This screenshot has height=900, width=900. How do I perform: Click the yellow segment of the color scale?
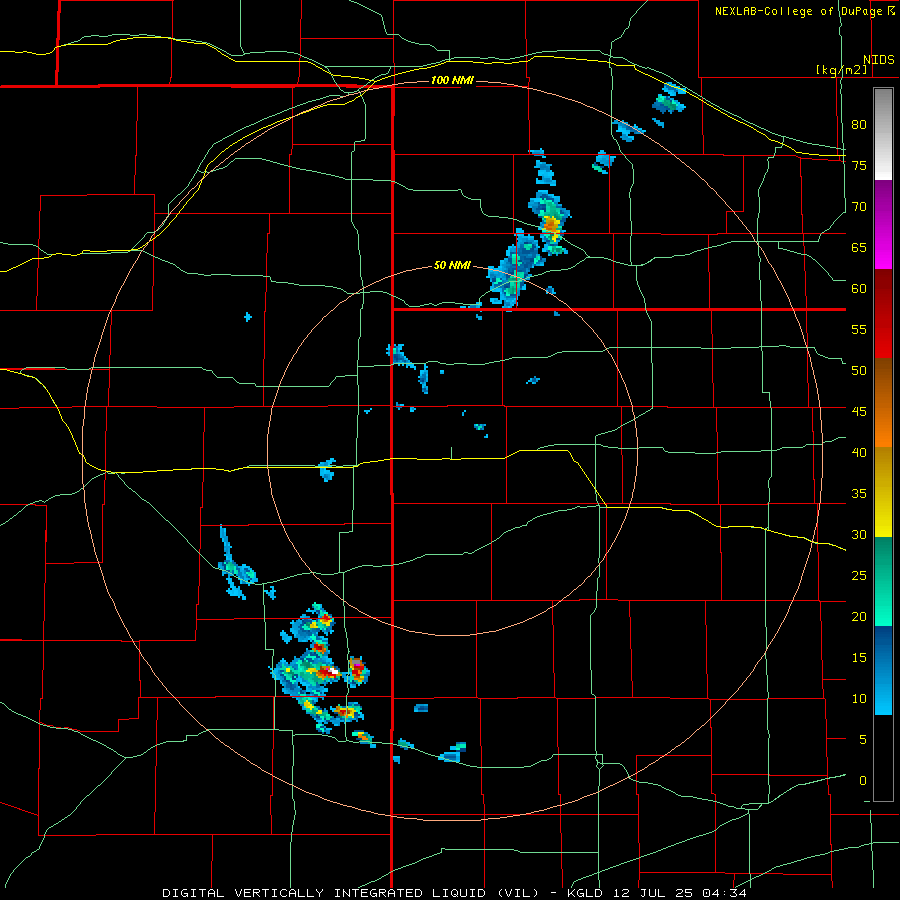point(883,492)
